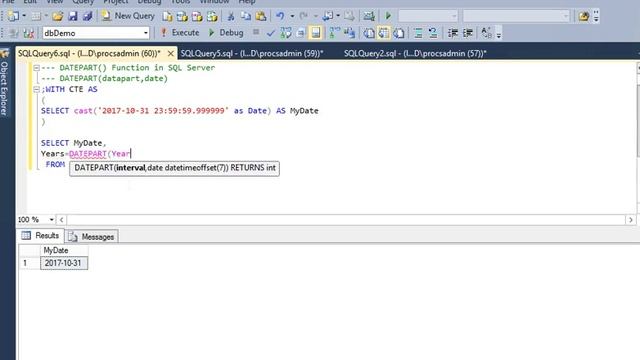Parse the query with the checkmark icon
The height and width of the screenshot is (360, 640).
tap(271, 33)
